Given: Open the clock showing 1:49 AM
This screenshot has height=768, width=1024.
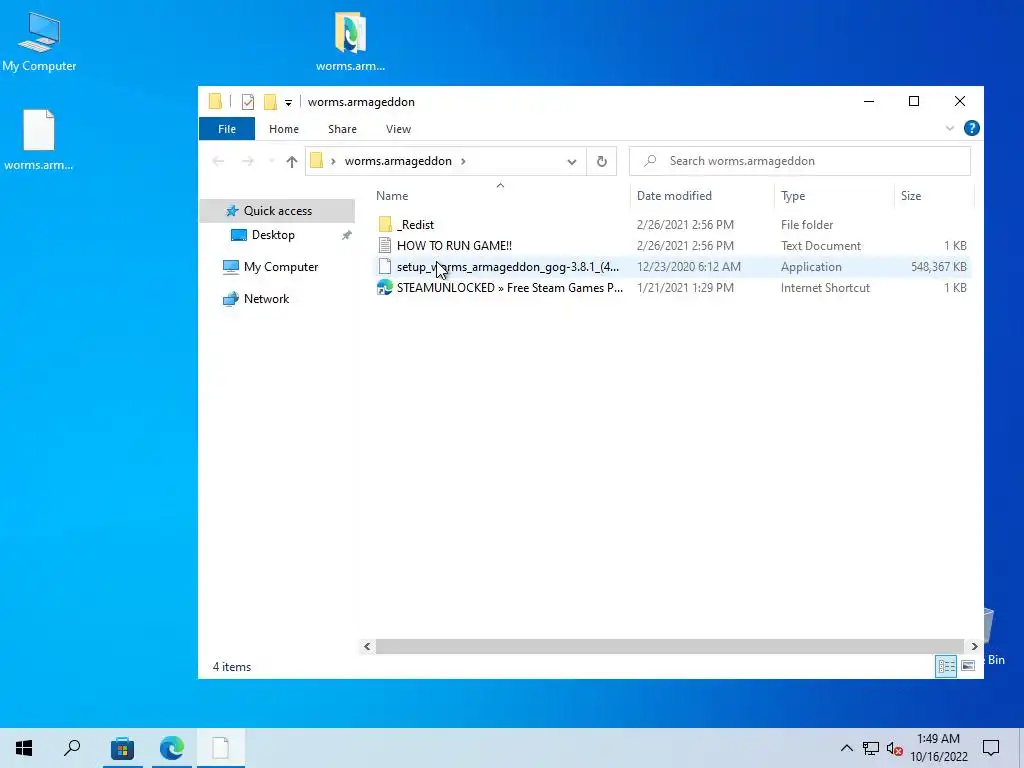Looking at the screenshot, I should pos(938,748).
